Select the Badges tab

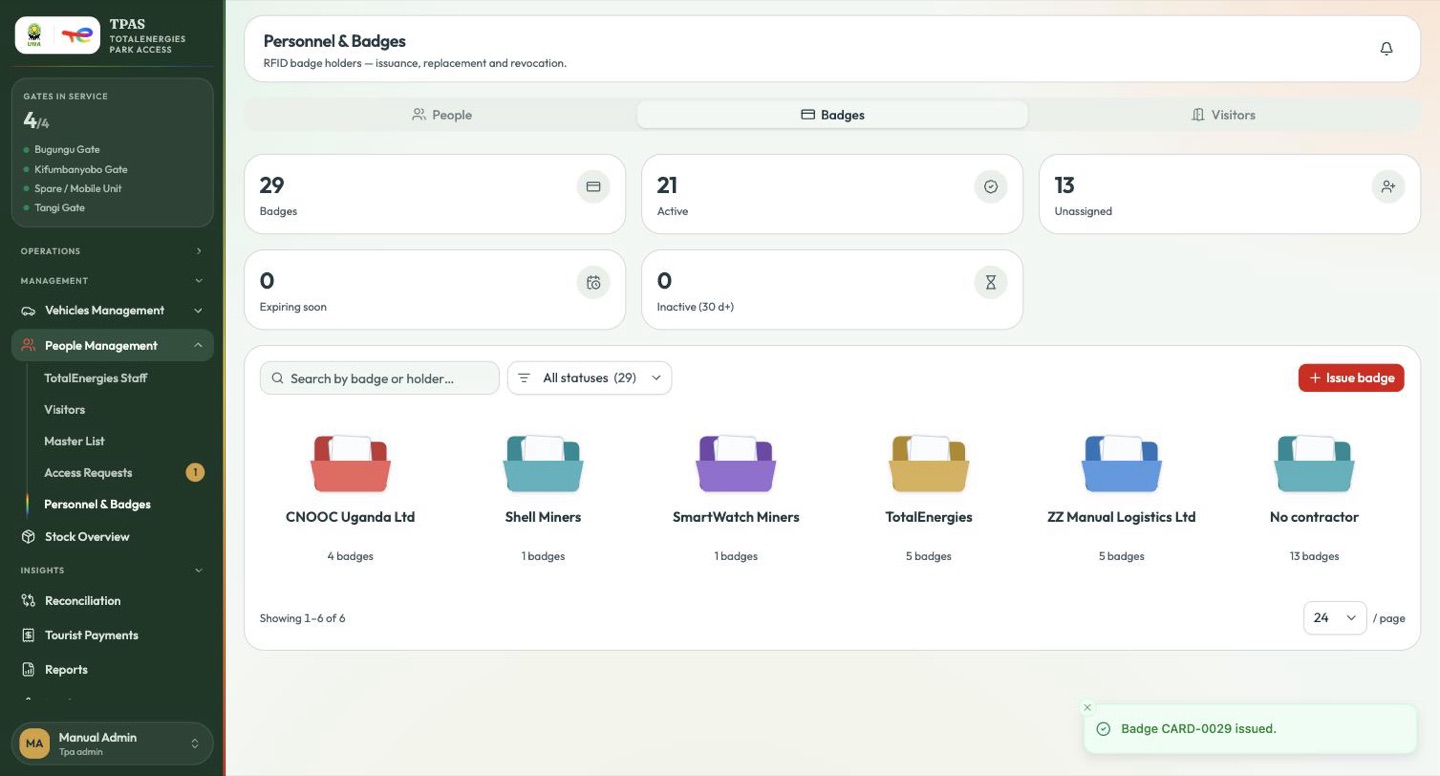pos(832,115)
